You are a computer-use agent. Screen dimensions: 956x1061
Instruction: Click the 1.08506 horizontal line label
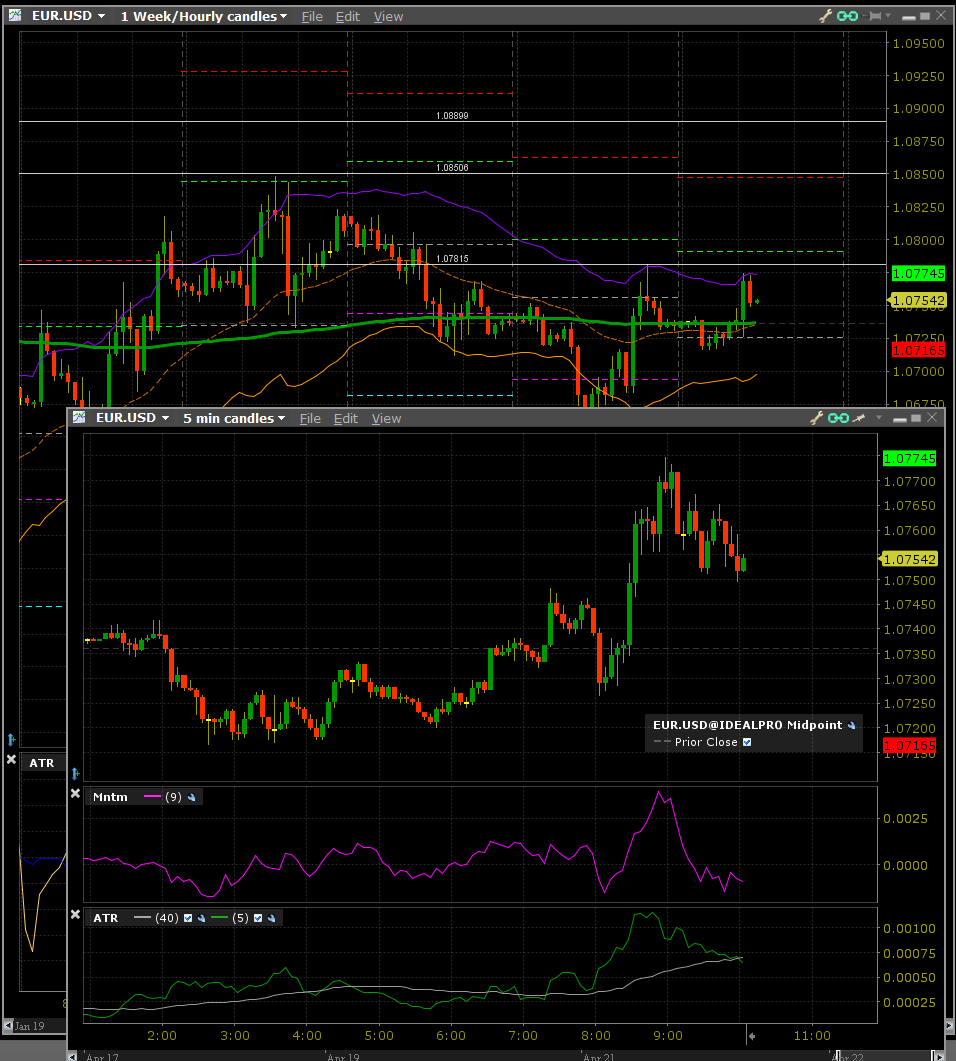point(452,167)
